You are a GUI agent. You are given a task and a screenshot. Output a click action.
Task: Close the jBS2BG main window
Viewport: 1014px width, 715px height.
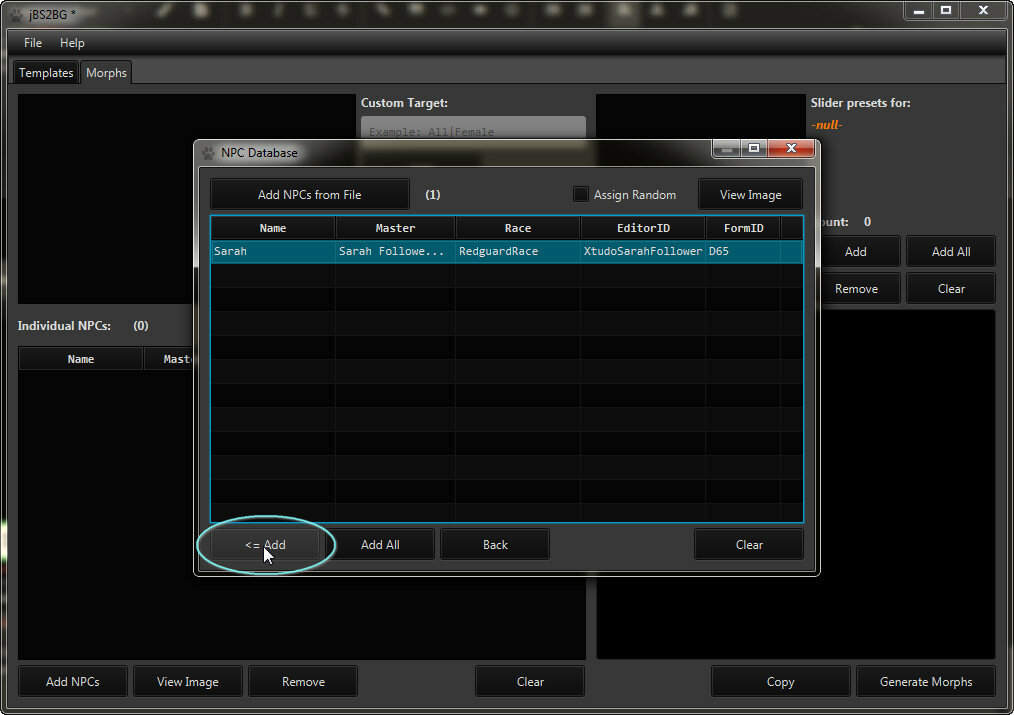(x=984, y=10)
